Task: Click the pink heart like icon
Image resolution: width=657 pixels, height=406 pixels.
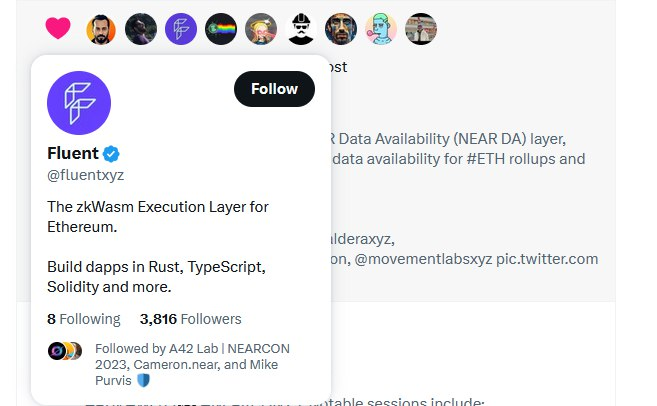Action: click(58, 29)
